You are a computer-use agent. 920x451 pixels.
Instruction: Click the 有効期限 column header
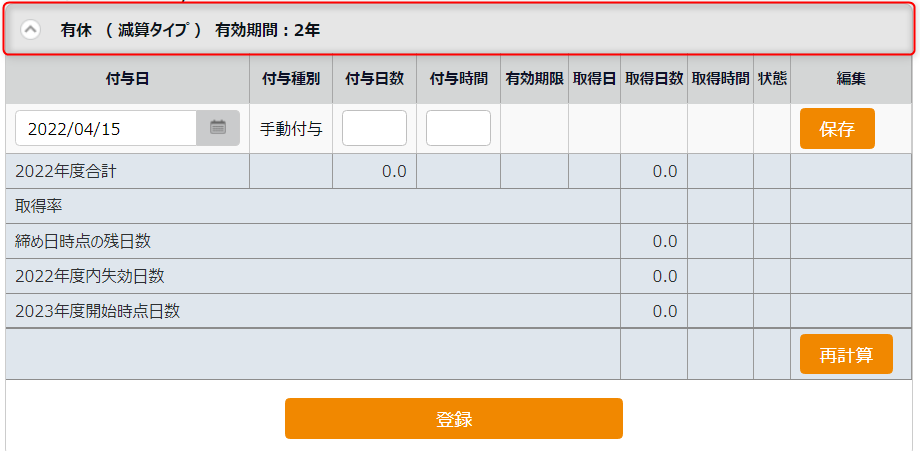[534, 79]
